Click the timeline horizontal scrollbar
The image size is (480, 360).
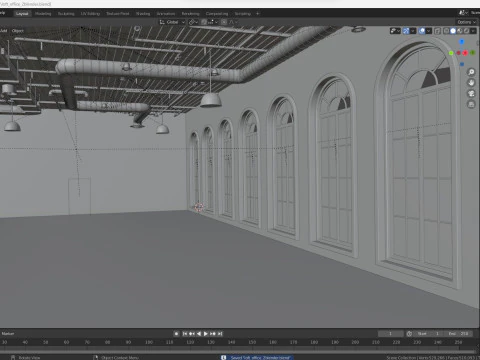[x=238, y=351]
